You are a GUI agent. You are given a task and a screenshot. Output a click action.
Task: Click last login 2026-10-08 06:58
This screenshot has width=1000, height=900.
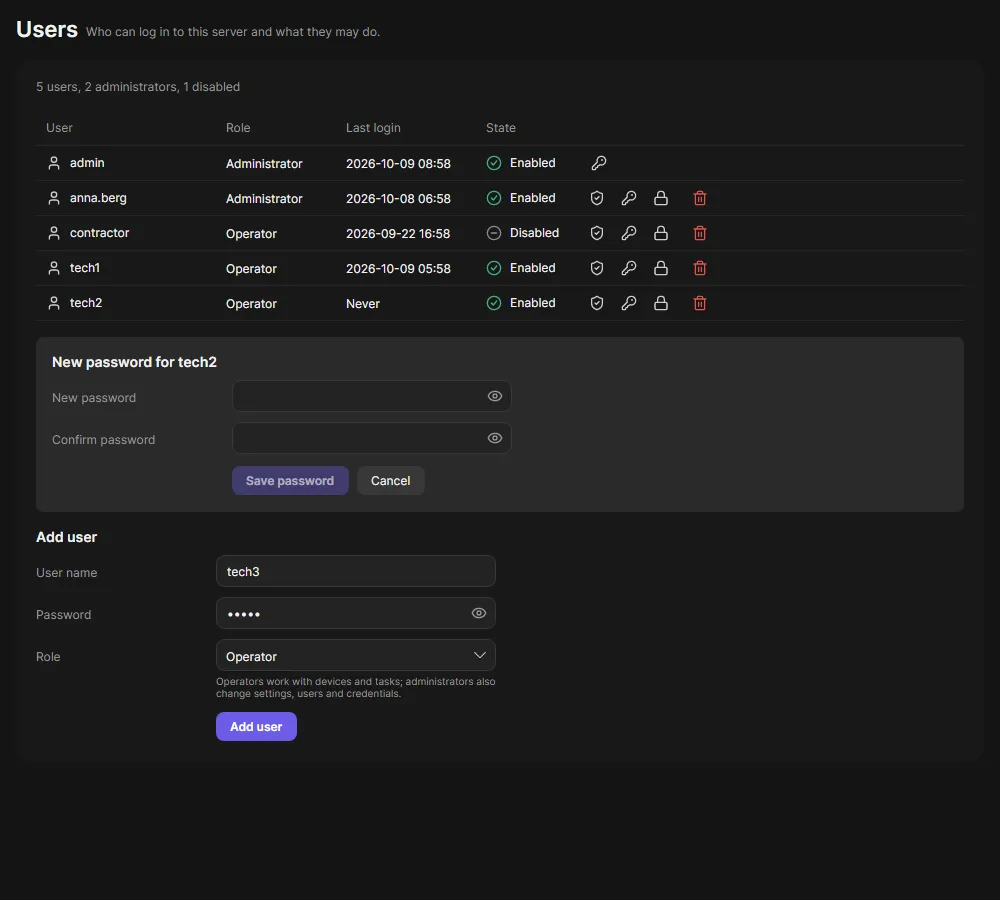point(398,199)
